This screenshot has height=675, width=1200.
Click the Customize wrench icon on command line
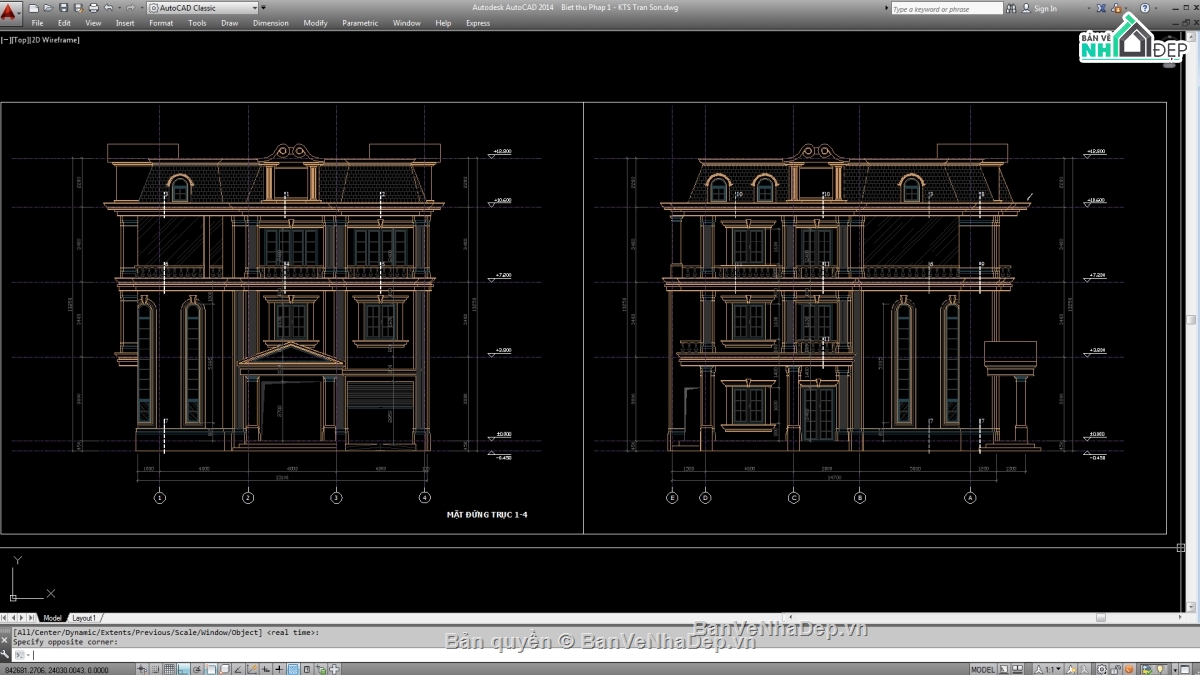click(x=6, y=654)
